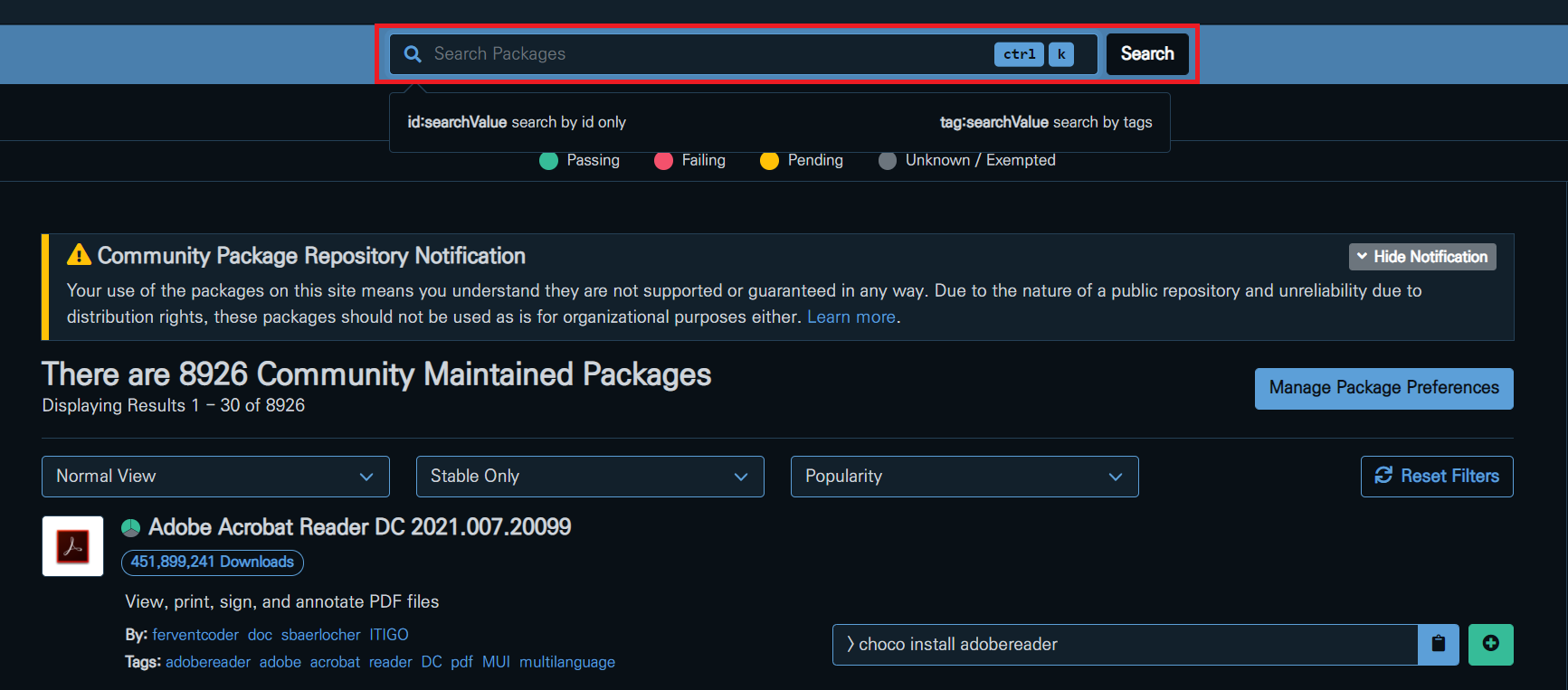Click the magnifying glass search icon
Screen dimensions: 1568x690
tap(413, 54)
